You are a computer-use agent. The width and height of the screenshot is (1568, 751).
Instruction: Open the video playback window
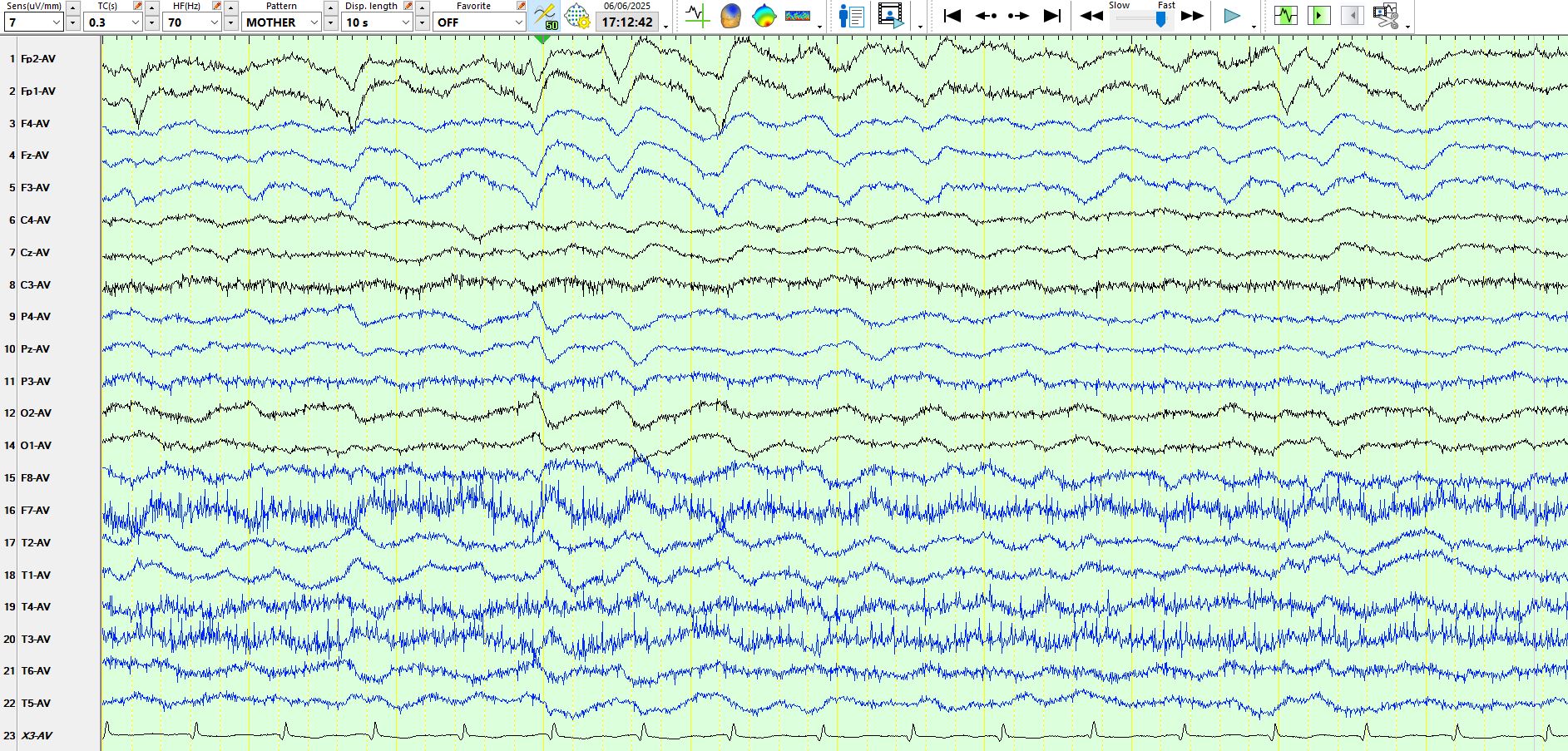891,16
